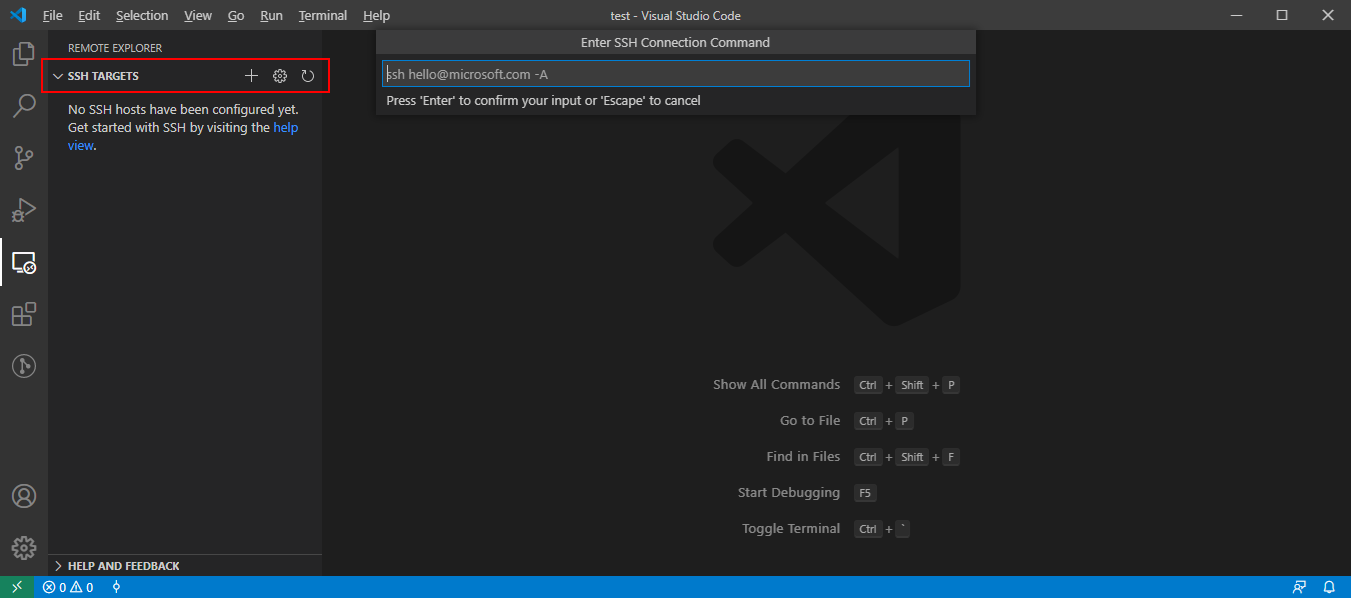The width and height of the screenshot is (1351, 598).
Task: Open the Accounts icon
Action: click(24, 496)
